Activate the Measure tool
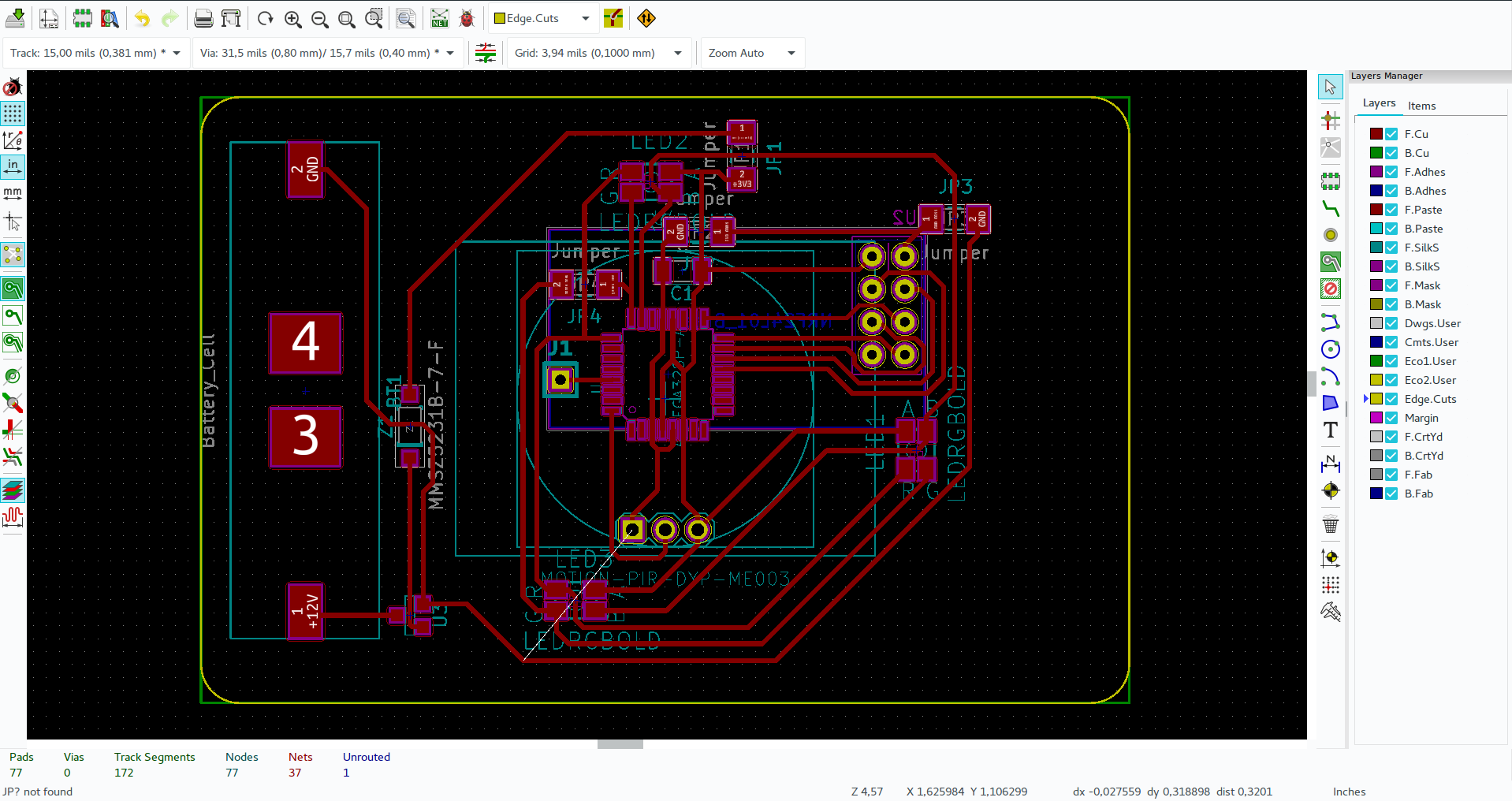1512x801 pixels. point(1331,611)
